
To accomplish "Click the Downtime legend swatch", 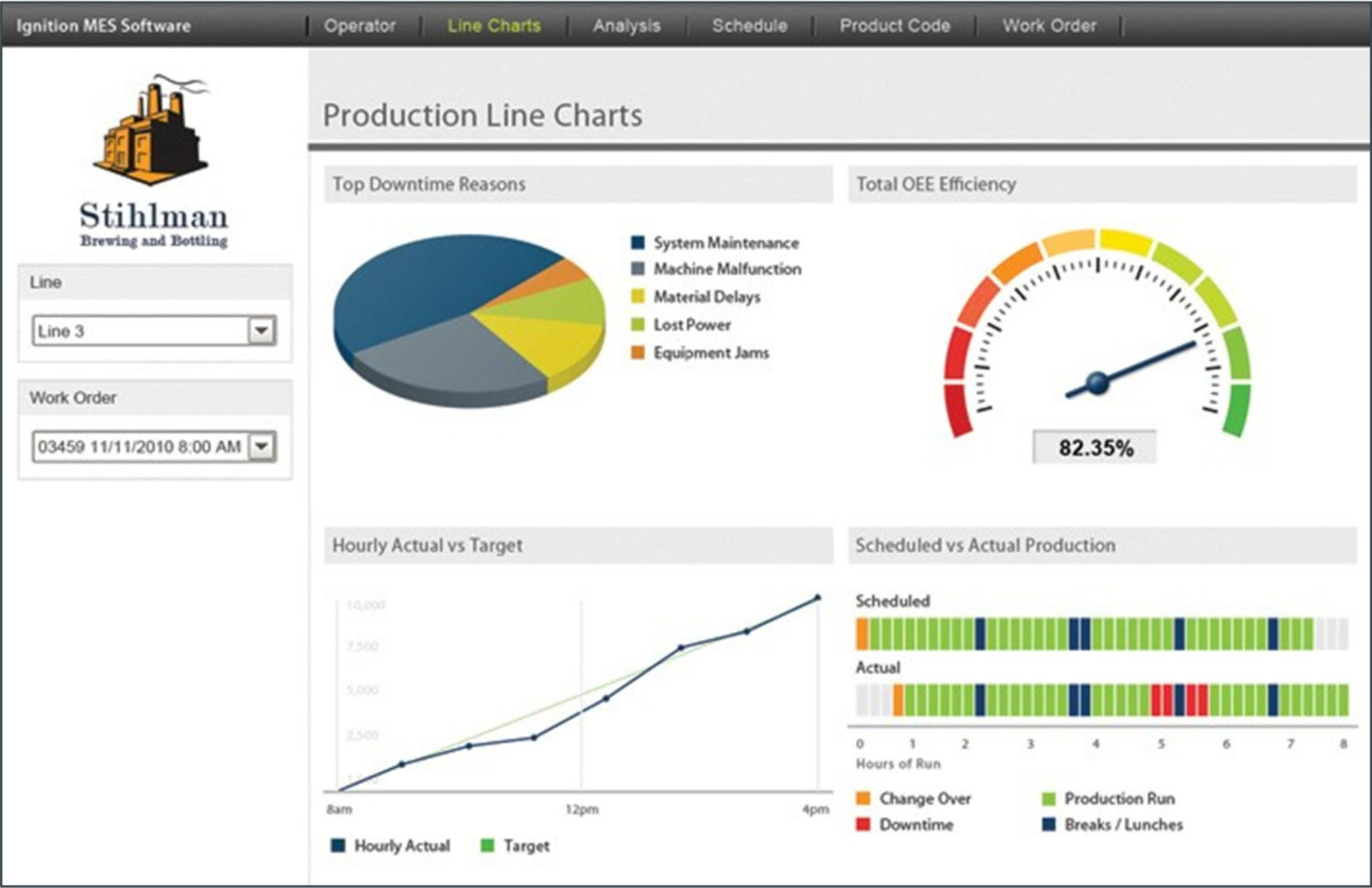I will 863,825.
